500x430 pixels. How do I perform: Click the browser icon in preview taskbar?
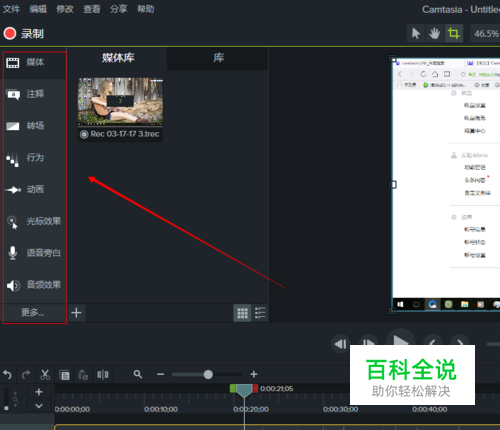pos(433,304)
